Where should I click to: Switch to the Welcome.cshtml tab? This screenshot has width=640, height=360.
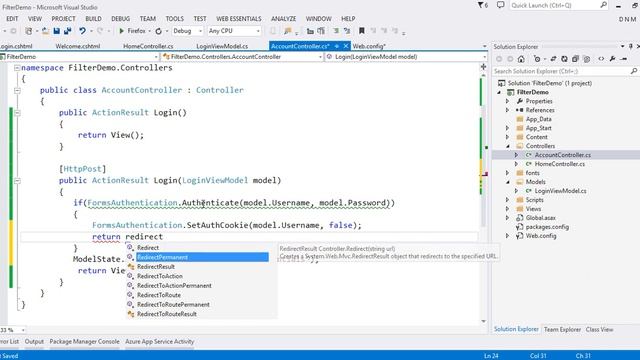(78, 46)
